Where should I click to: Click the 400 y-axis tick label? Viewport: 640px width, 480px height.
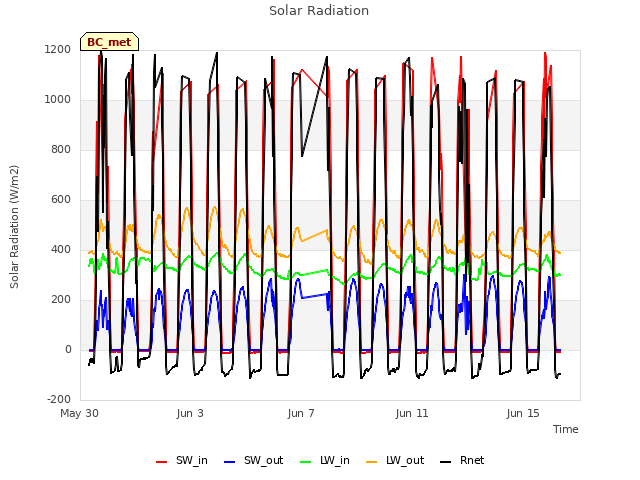pyautogui.click(x=61, y=249)
